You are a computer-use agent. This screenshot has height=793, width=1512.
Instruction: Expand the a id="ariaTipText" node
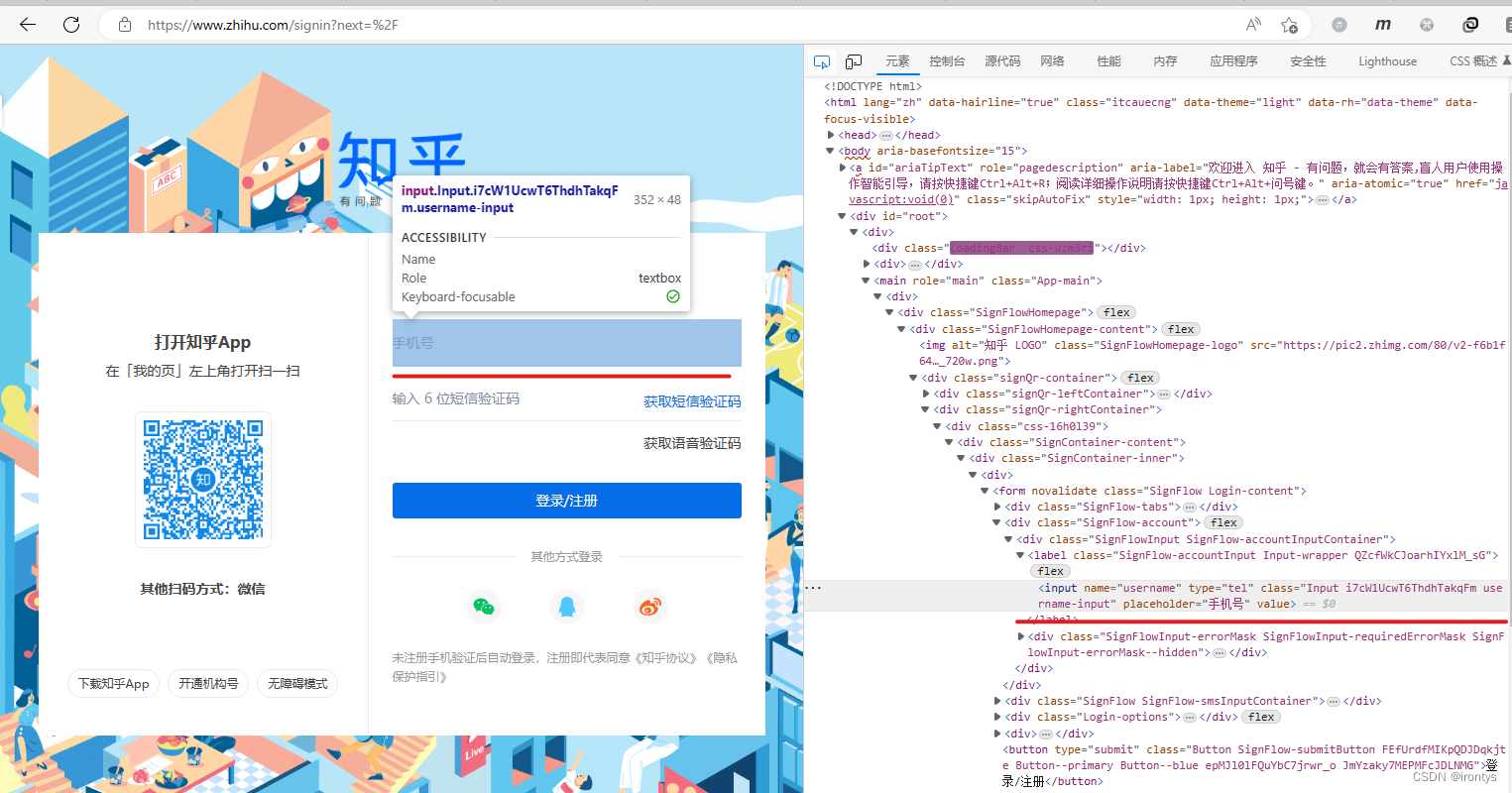(x=843, y=168)
